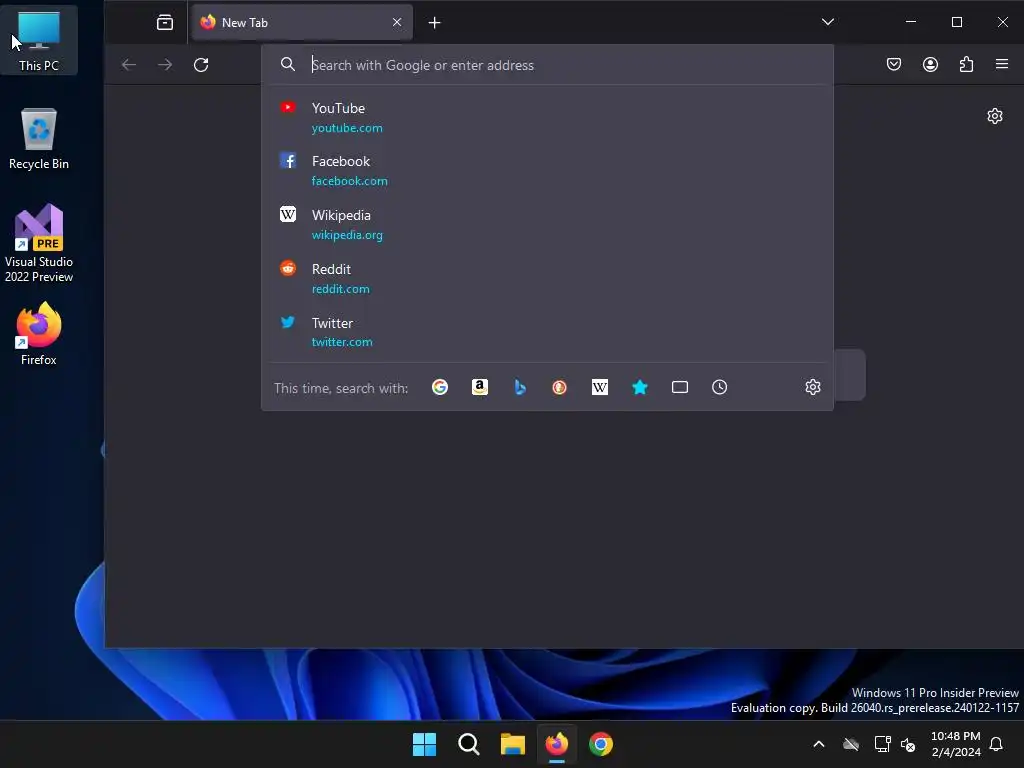Search this time with Wikipedia engine icon
The image size is (1024, 768).
coord(600,387)
